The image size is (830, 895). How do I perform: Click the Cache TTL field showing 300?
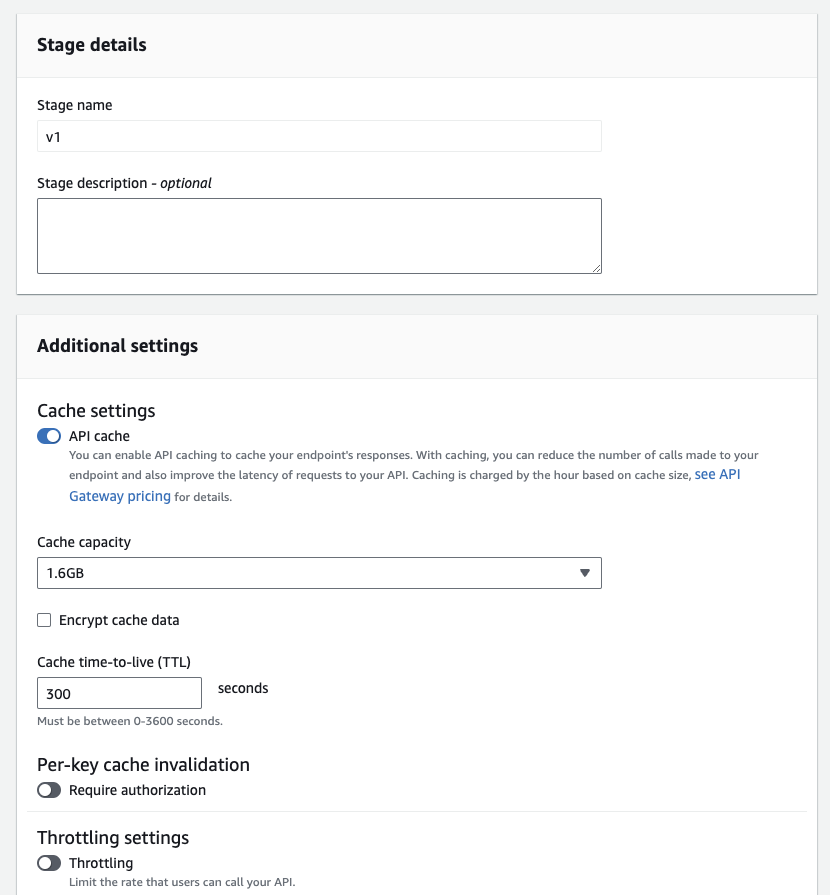click(119, 694)
